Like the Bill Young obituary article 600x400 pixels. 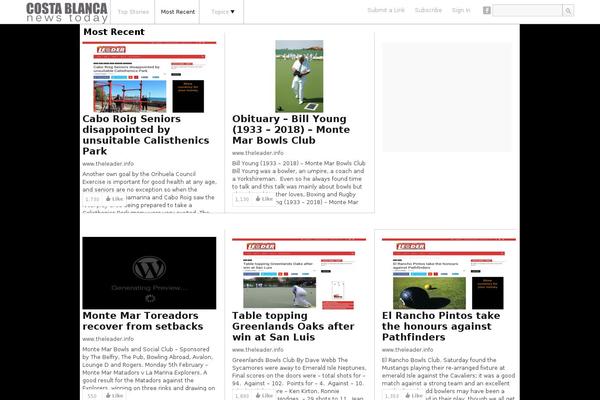[x=264, y=199]
